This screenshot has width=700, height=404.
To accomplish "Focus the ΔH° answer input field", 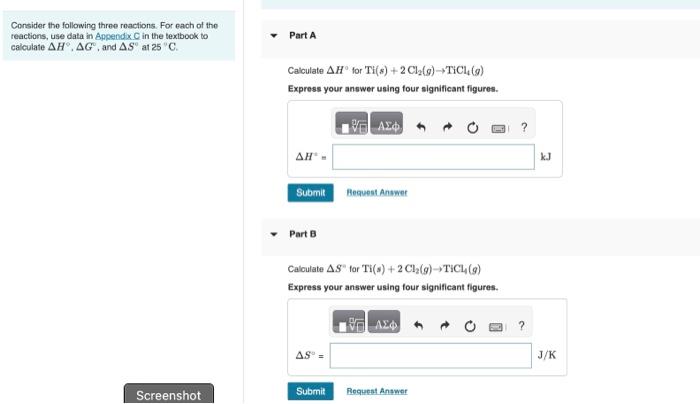I will [433, 157].
